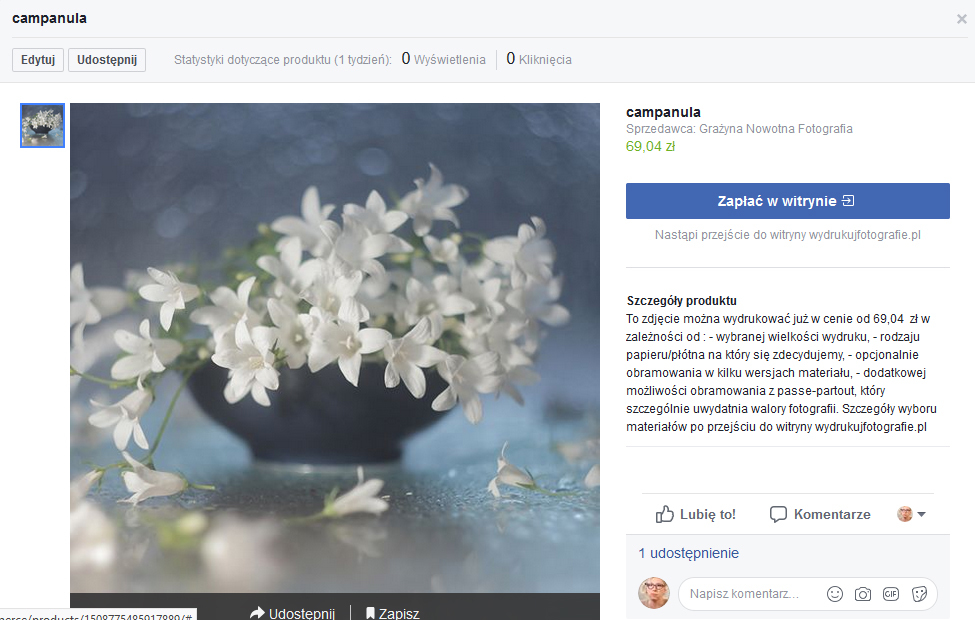Viewport: 975px width, 620px height.
Task: Open the 1 udostępnienie link
Action: [688, 553]
